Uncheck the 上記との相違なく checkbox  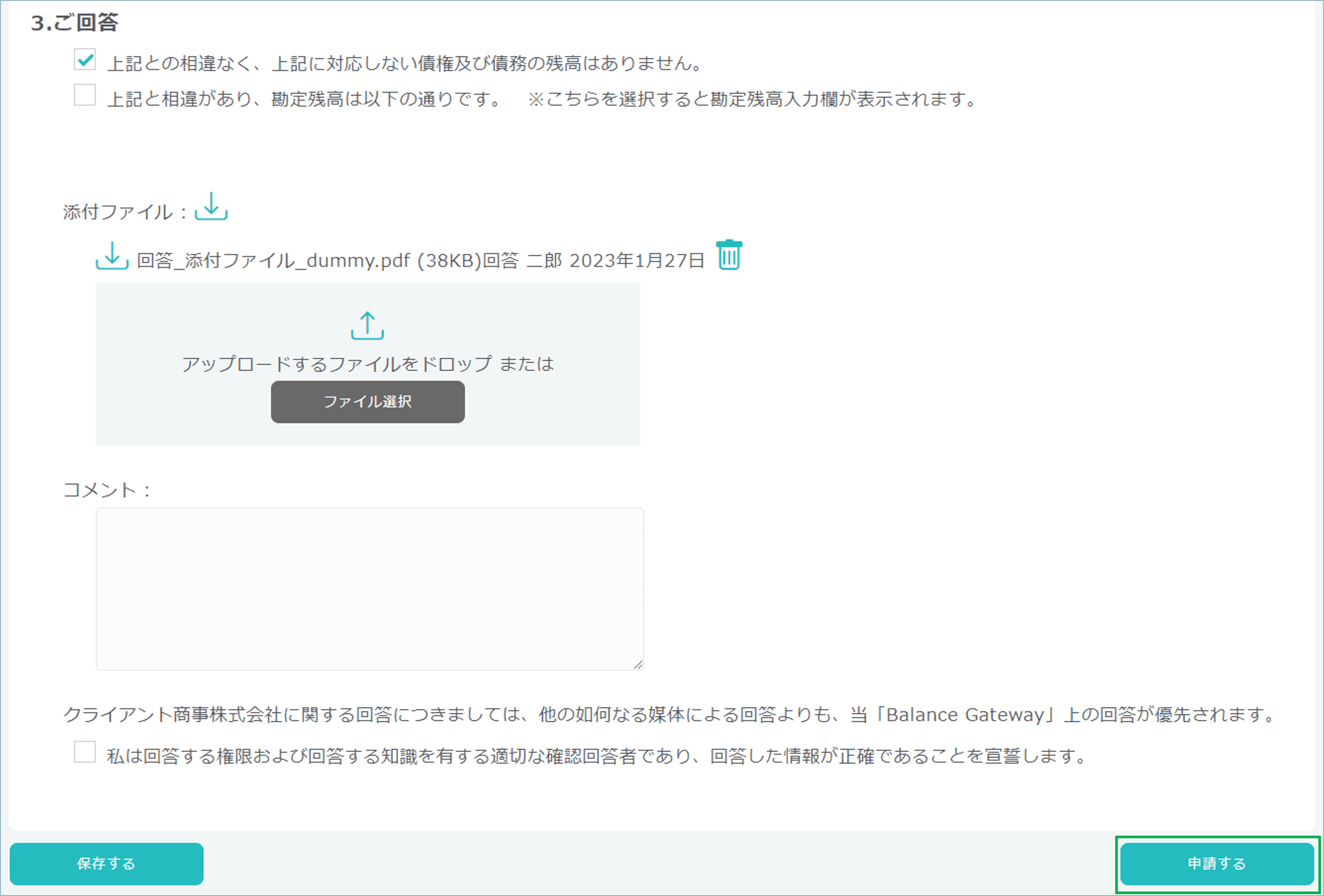point(85,60)
